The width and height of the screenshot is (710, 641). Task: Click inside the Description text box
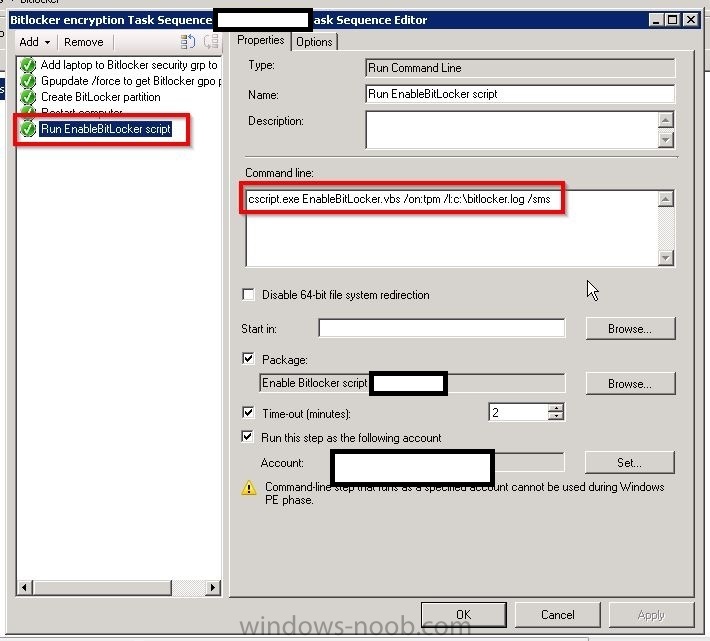tap(512, 130)
